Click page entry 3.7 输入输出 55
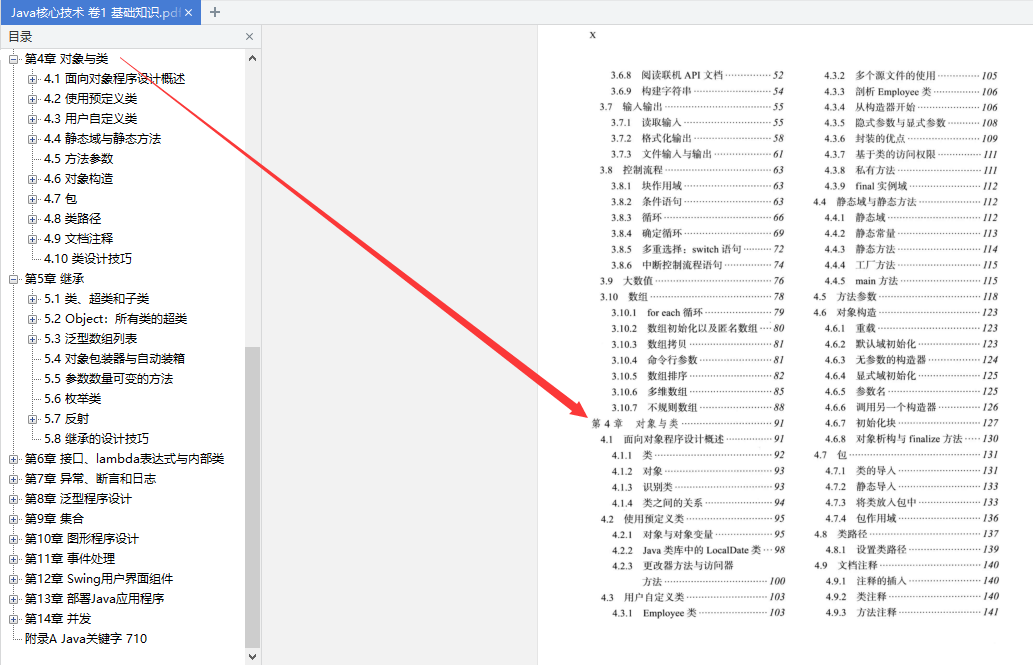The width and height of the screenshot is (1033, 665). point(692,107)
